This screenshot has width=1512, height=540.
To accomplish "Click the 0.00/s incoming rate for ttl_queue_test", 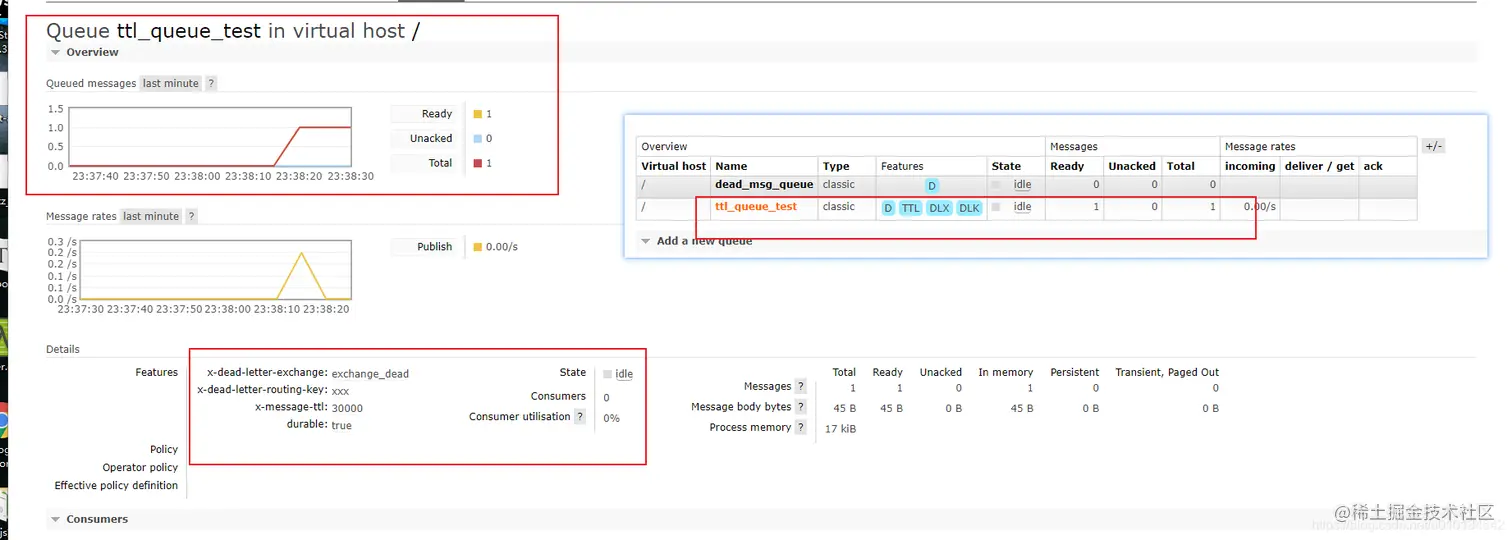I will click(1260, 207).
